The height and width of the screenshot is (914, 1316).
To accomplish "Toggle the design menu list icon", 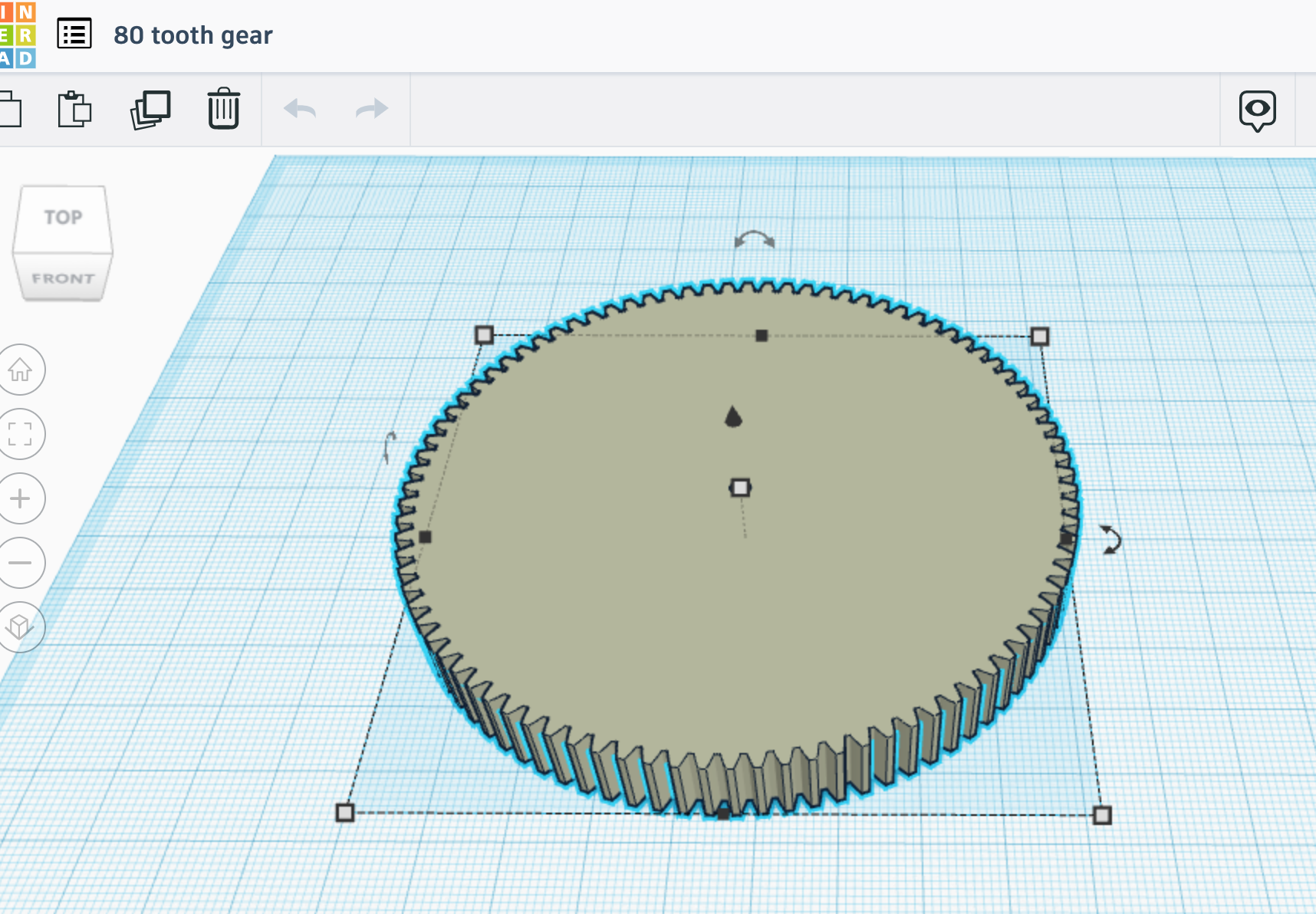I will click(74, 35).
